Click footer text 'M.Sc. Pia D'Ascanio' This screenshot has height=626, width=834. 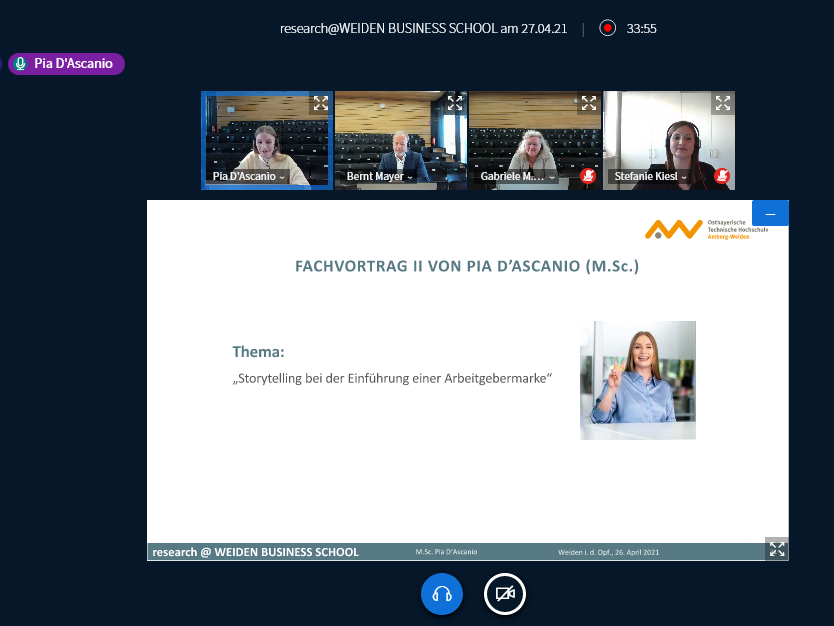tap(446, 552)
